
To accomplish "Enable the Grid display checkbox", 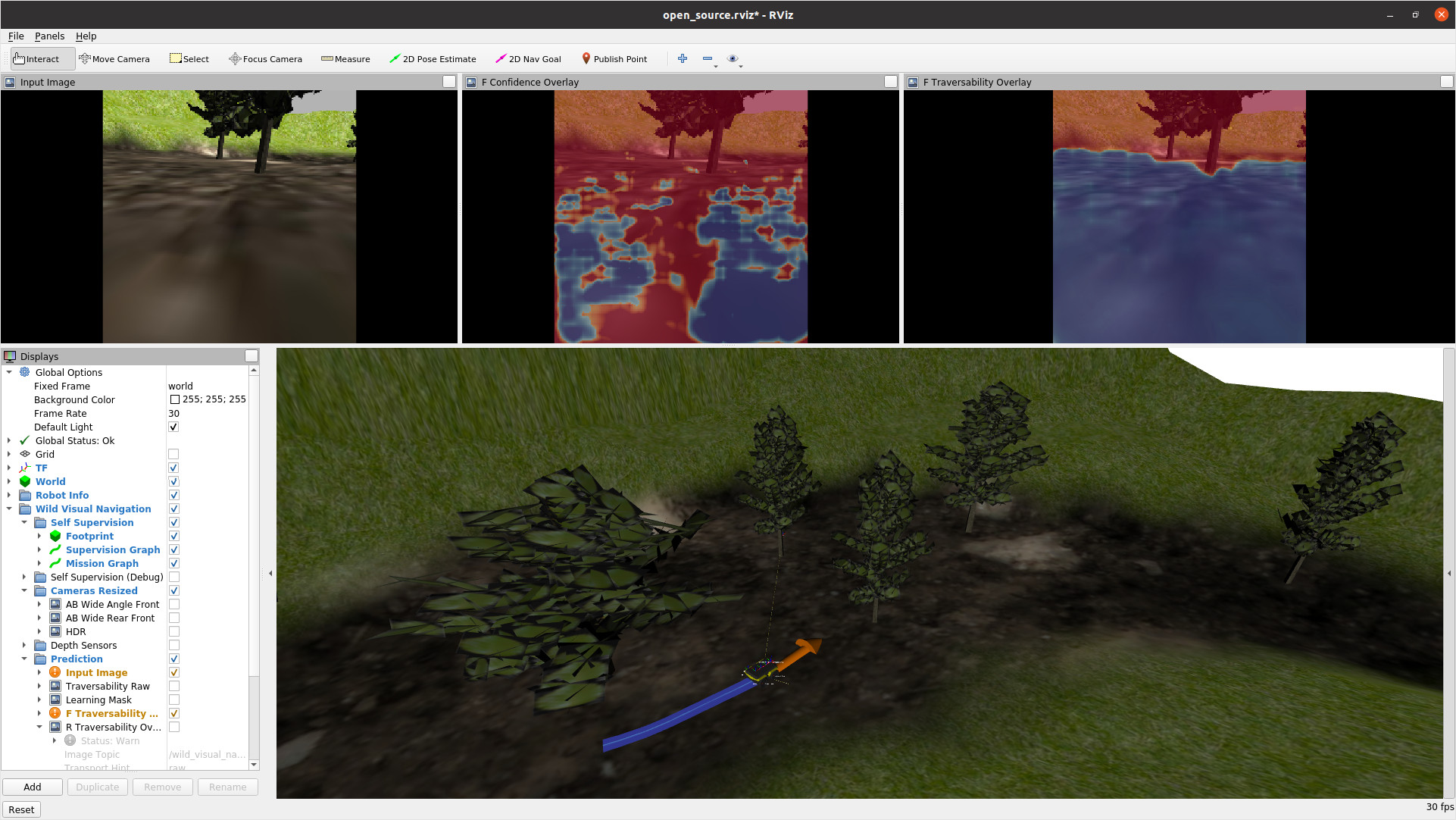I will (173, 455).
